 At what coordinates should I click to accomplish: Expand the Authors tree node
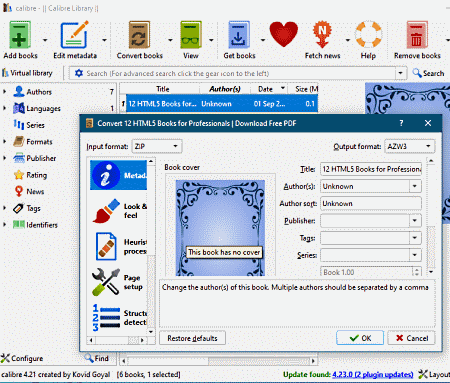[5, 91]
